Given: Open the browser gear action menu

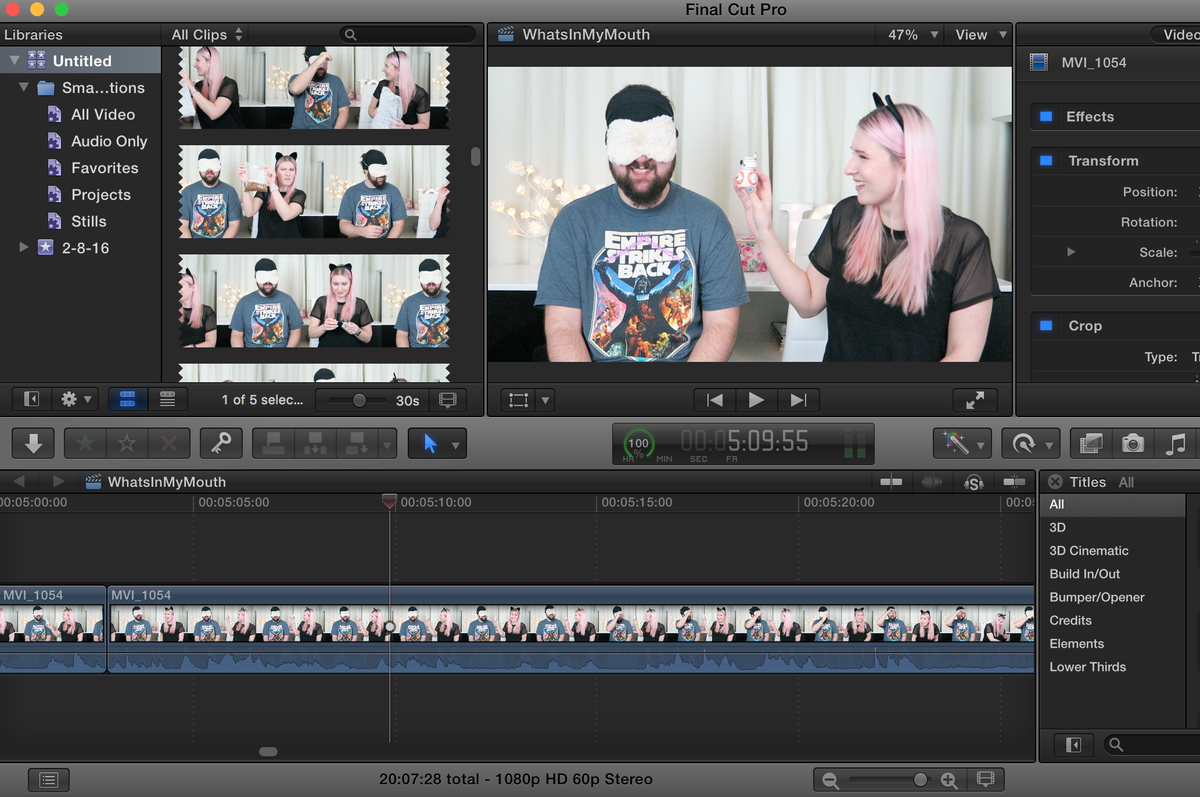Looking at the screenshot, I should [x=76, y=400].
